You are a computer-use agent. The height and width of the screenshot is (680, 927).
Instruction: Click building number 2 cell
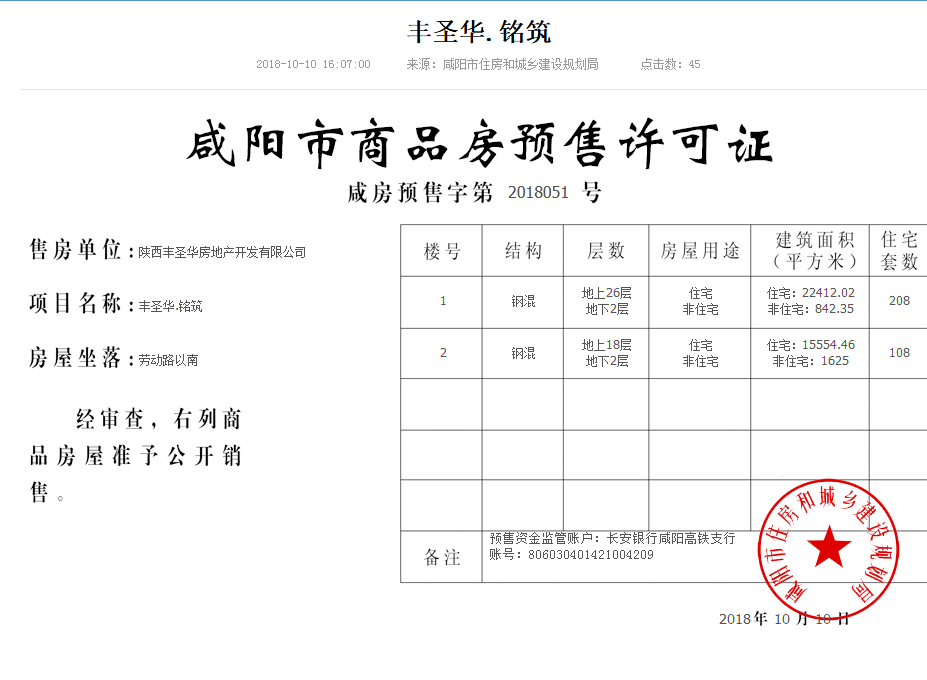tap(443, 353)
